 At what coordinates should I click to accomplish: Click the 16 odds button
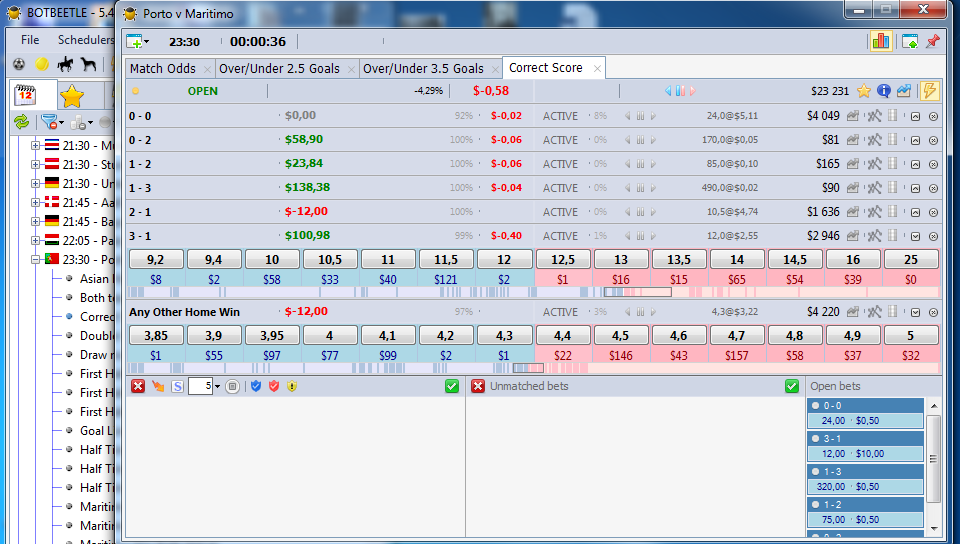pos(853,259)
